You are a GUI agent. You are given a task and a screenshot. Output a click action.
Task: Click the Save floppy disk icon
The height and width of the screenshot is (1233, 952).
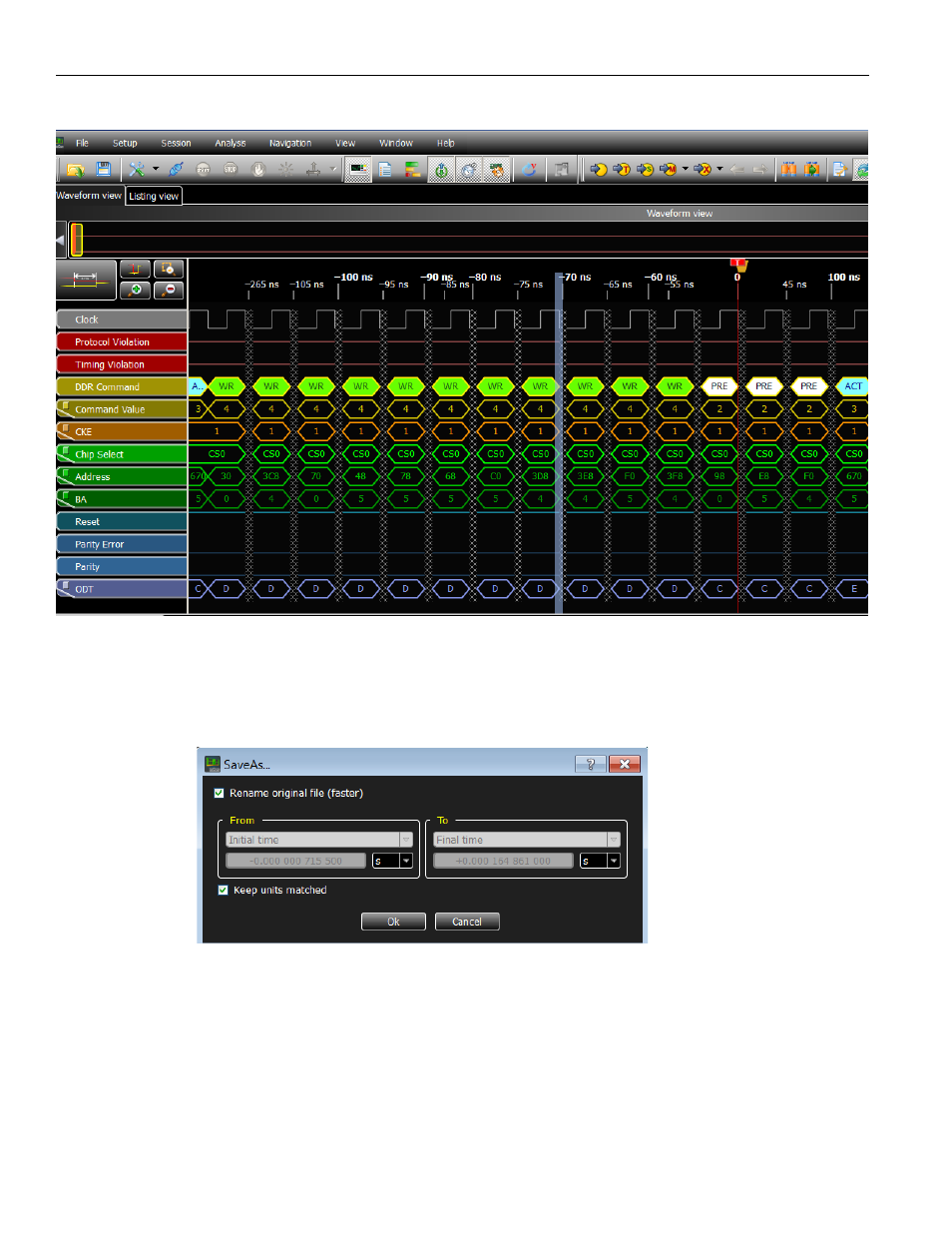(103, 170)
